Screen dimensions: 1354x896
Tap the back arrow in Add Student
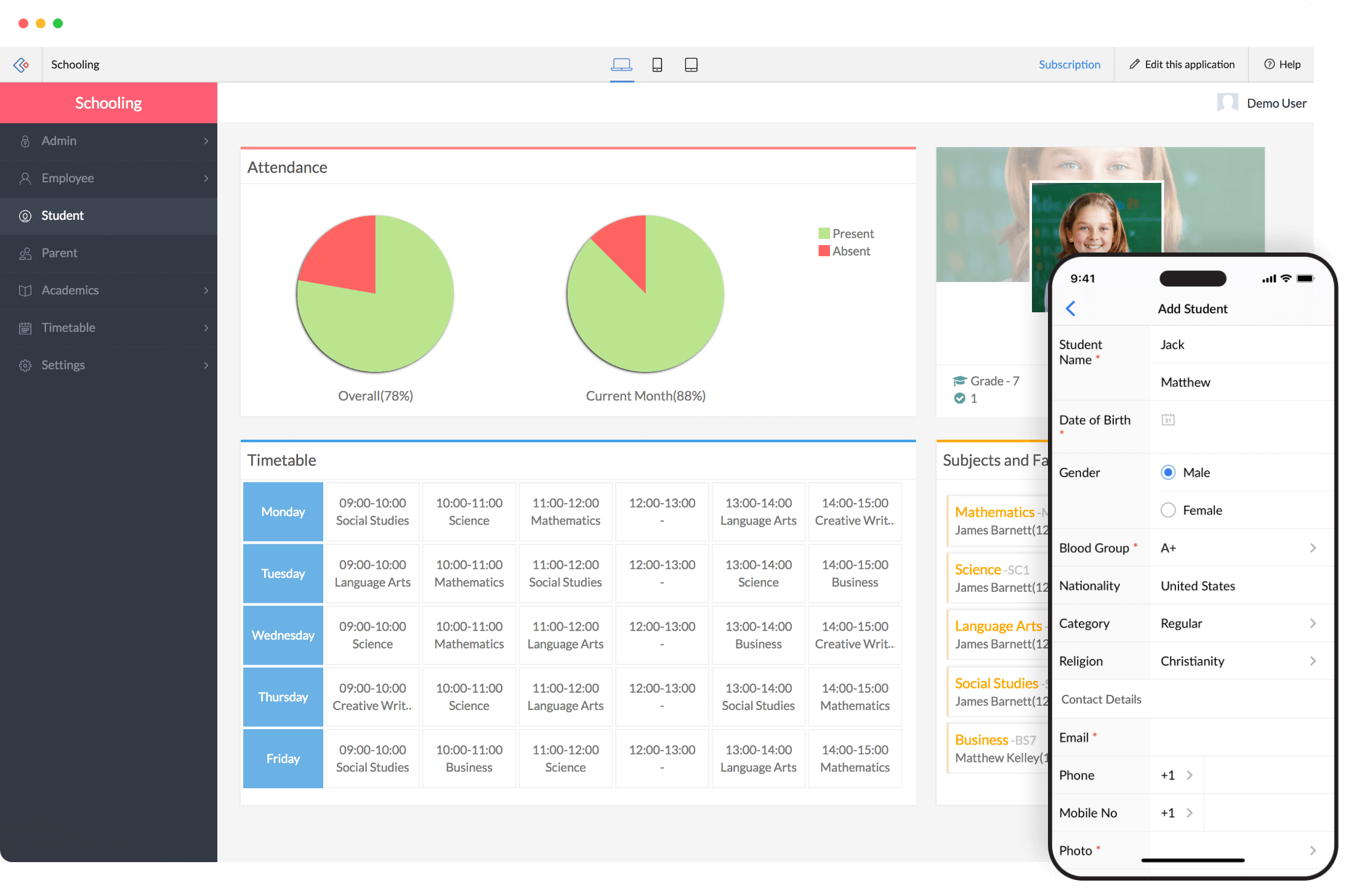click(1071, 309)
